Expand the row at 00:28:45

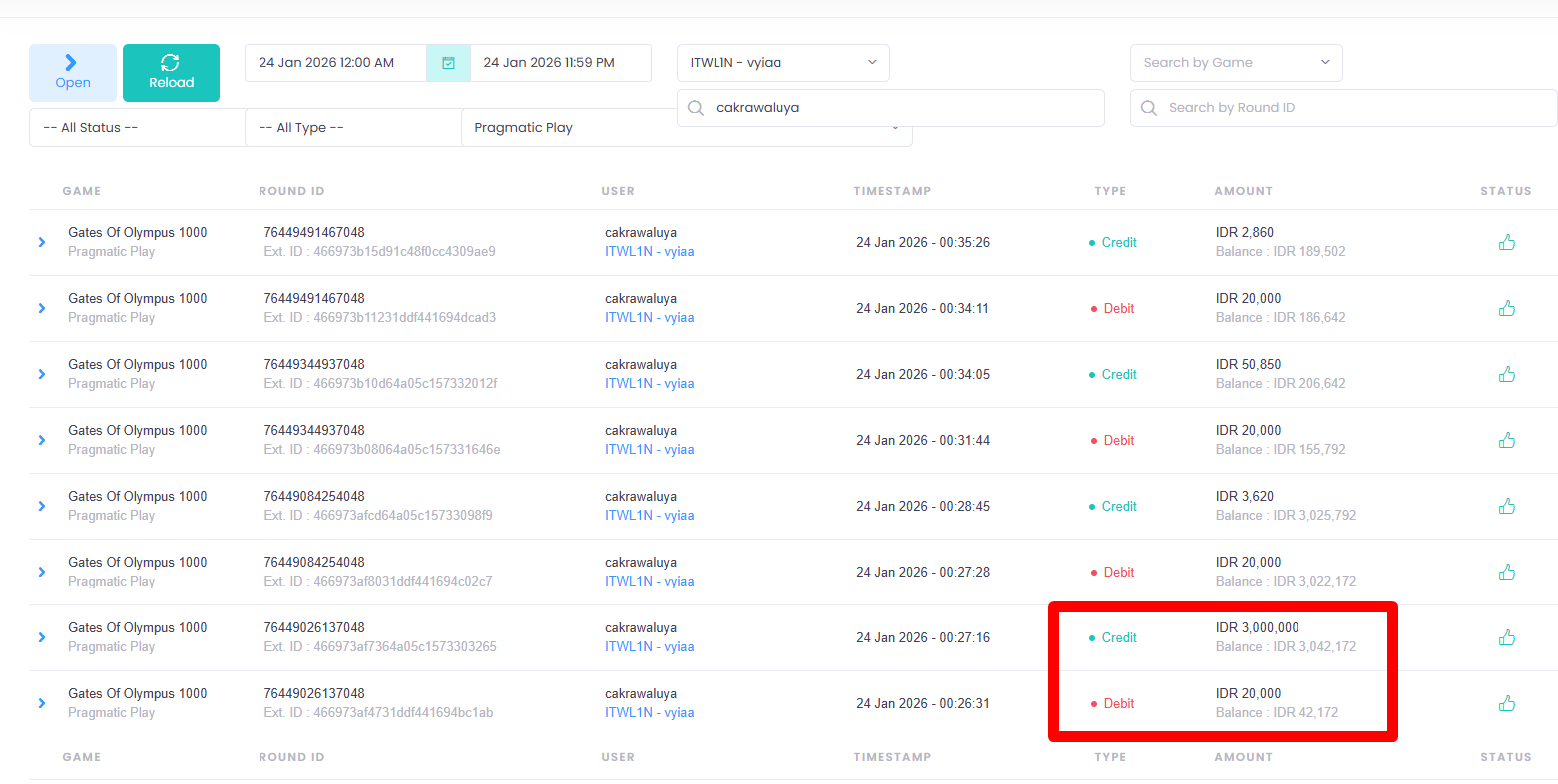point(42,506)
